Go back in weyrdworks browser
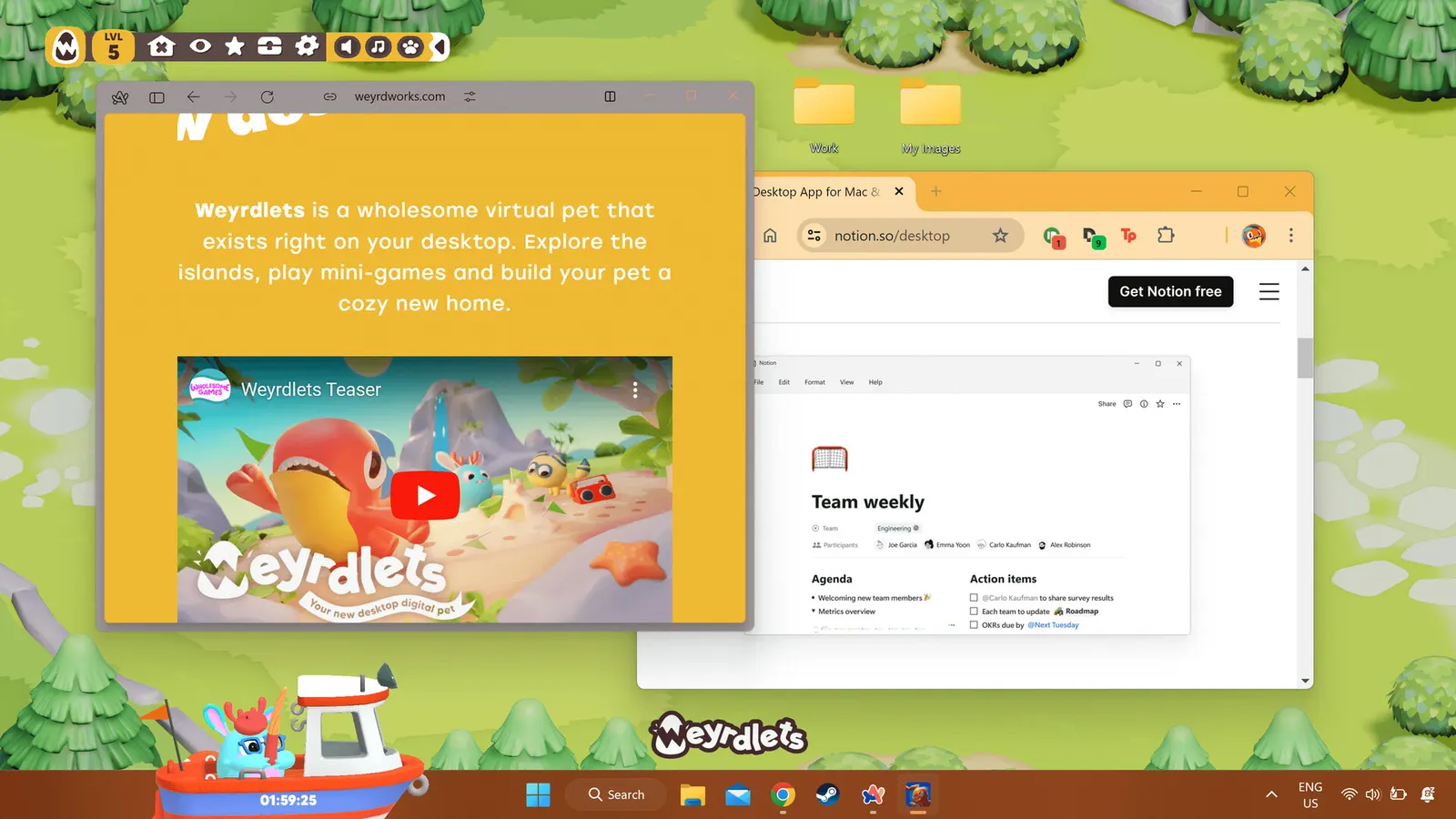Viewport: 1456px width, 819px height. (193, 96)
